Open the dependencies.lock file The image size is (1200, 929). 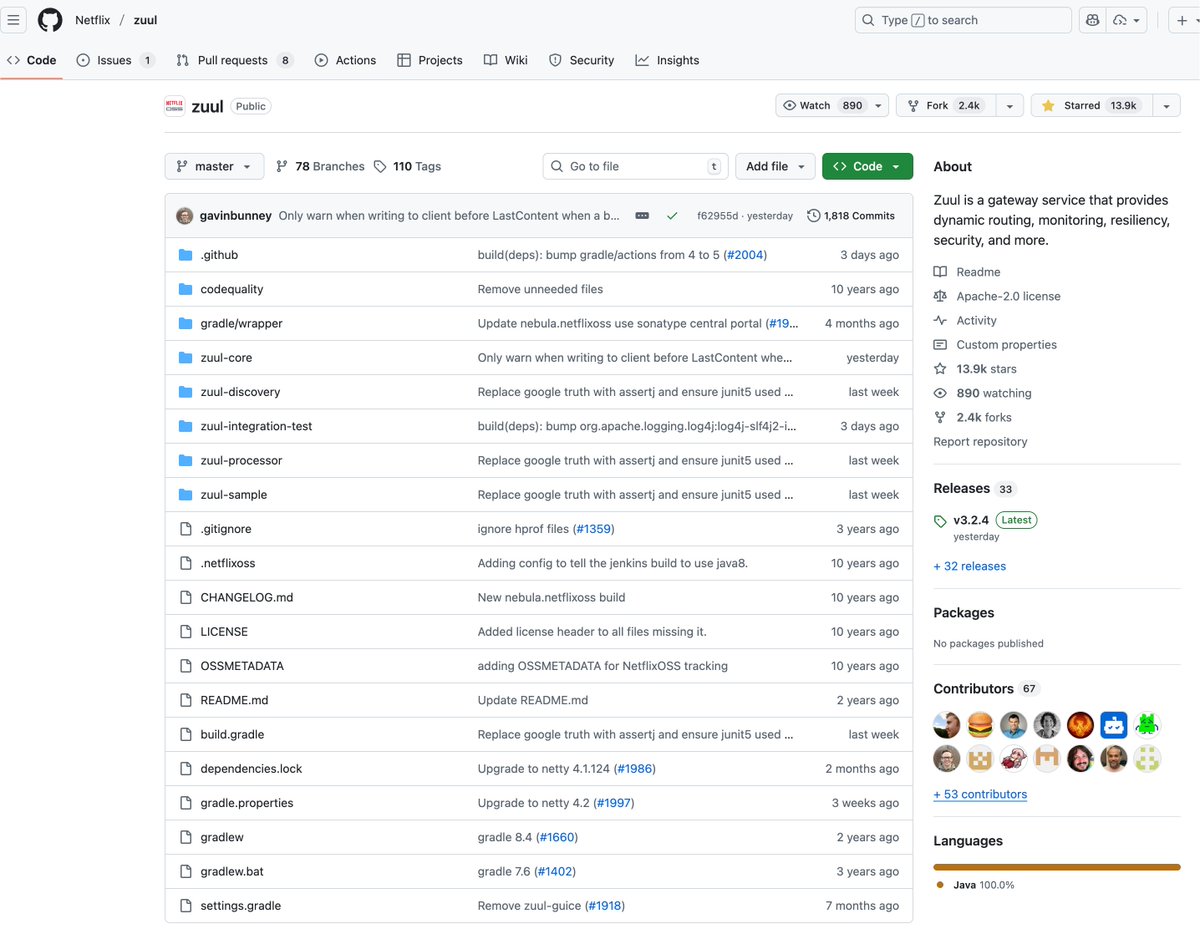[251, 769]
